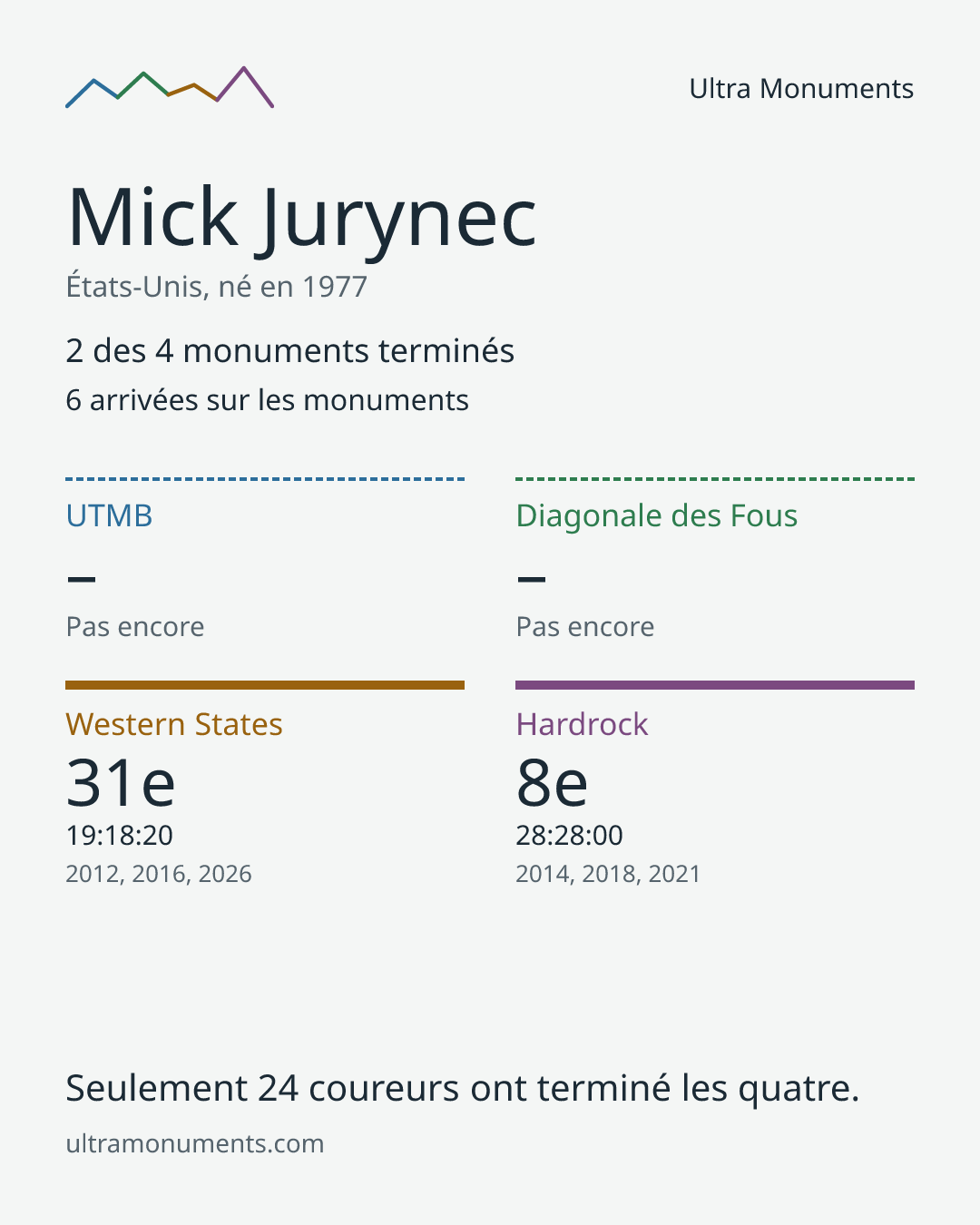Click the Ultra Monuments brand text
980x1225 pixels.
pyautogui.click(x=801, y=89)
